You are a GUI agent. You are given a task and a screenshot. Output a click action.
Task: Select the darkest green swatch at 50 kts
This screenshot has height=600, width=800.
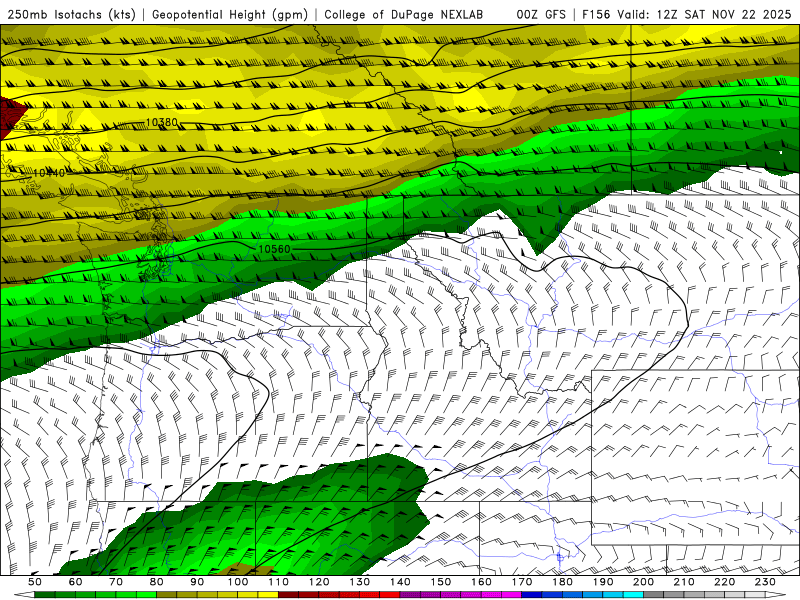[45, 595]
